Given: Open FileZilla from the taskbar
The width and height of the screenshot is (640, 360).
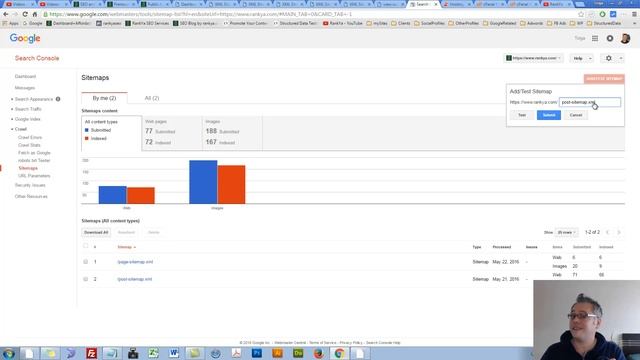Looking at the screenshot, I should coord(91,353).
